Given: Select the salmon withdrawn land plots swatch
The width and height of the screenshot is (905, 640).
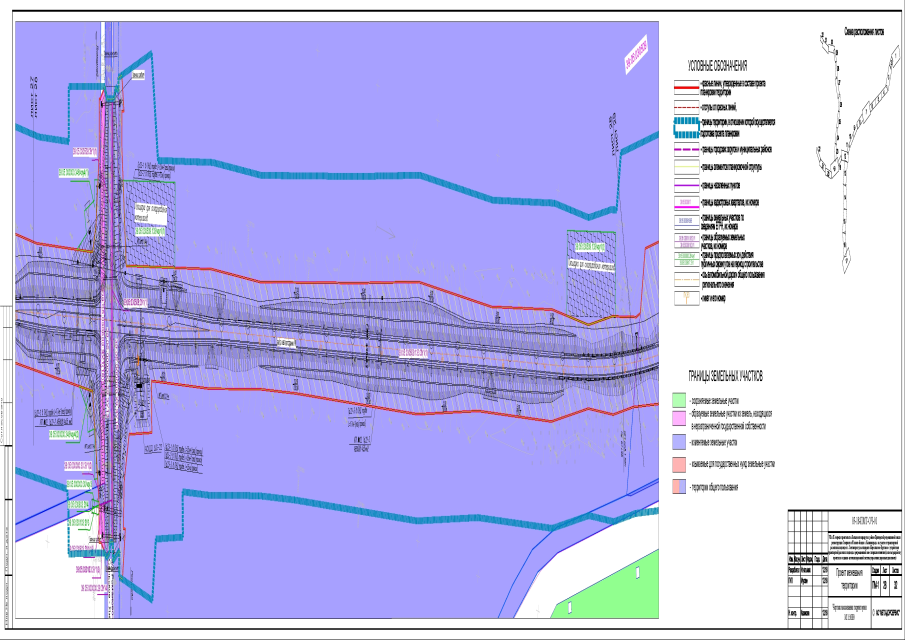Looking at the screenshot, I should tap(679, 464).
